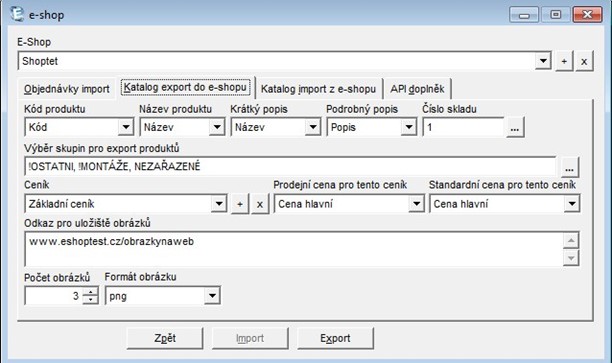Open product group selection ellipsis button
Image resolution: width=612 pixels, height=363 pixels.
[x=569, y=167]
